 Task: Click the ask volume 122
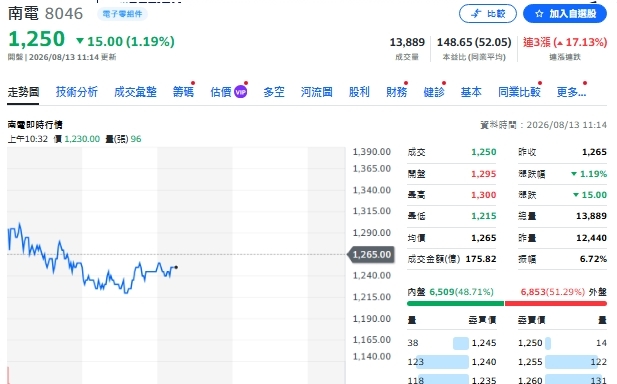(599, 362)
